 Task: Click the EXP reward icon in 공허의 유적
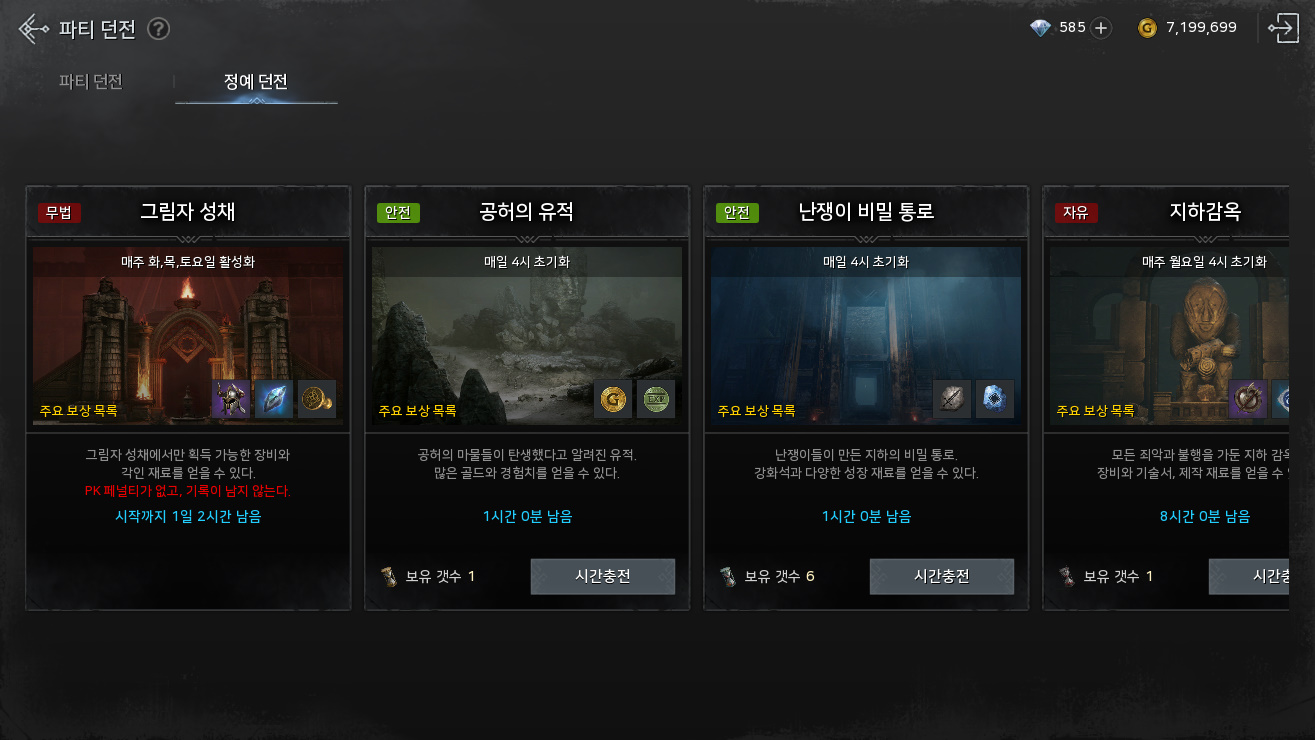tap(656, 399)
